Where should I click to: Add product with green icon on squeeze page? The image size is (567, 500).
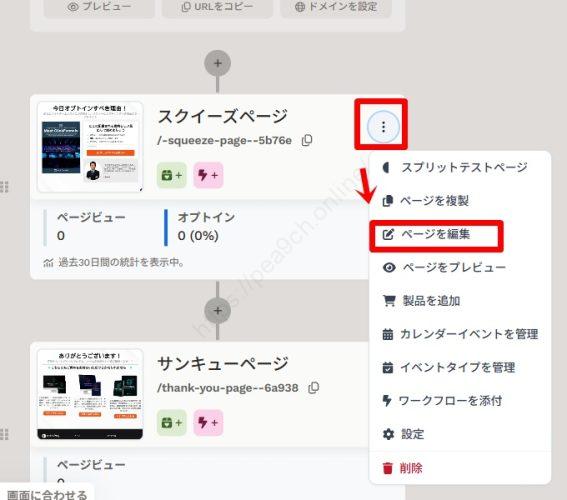[x=171, y=175]
